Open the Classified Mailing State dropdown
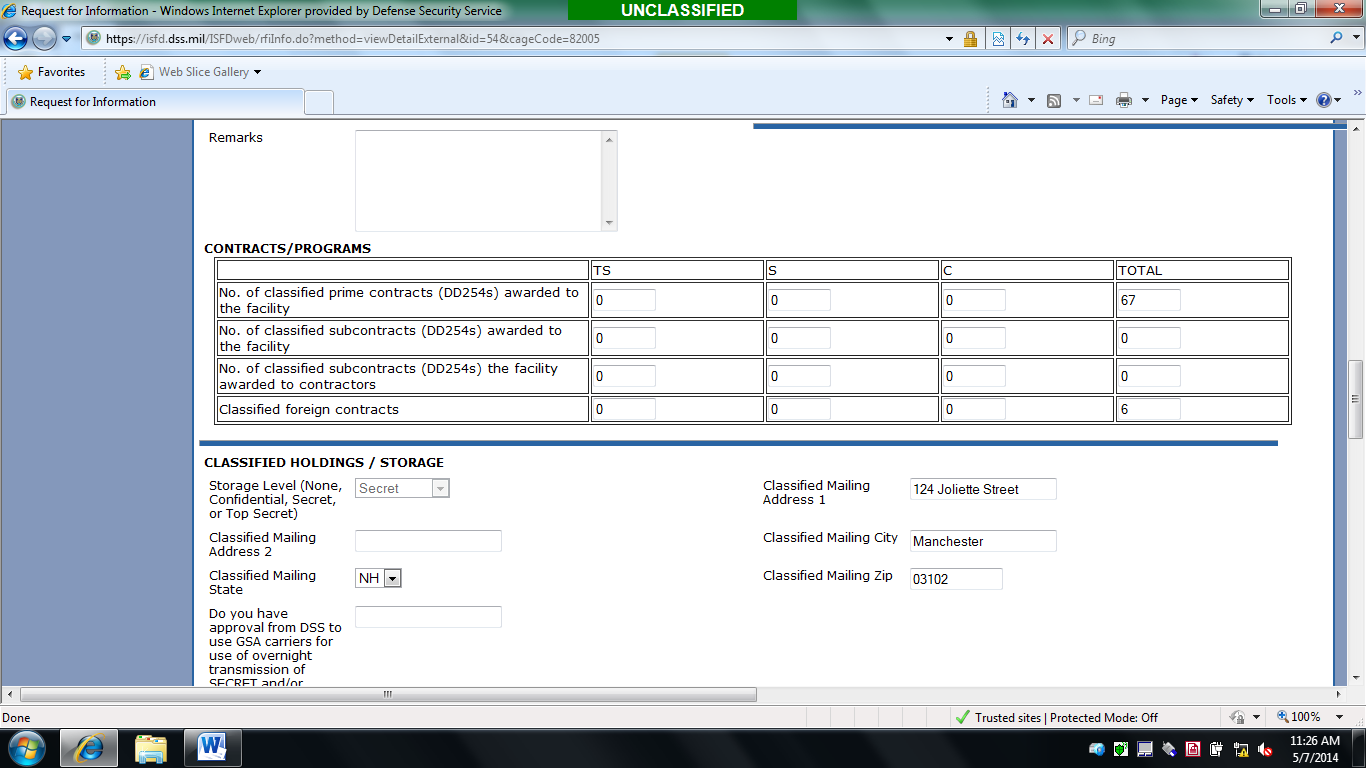This screenshot has width=1366, height=768. 378,578
